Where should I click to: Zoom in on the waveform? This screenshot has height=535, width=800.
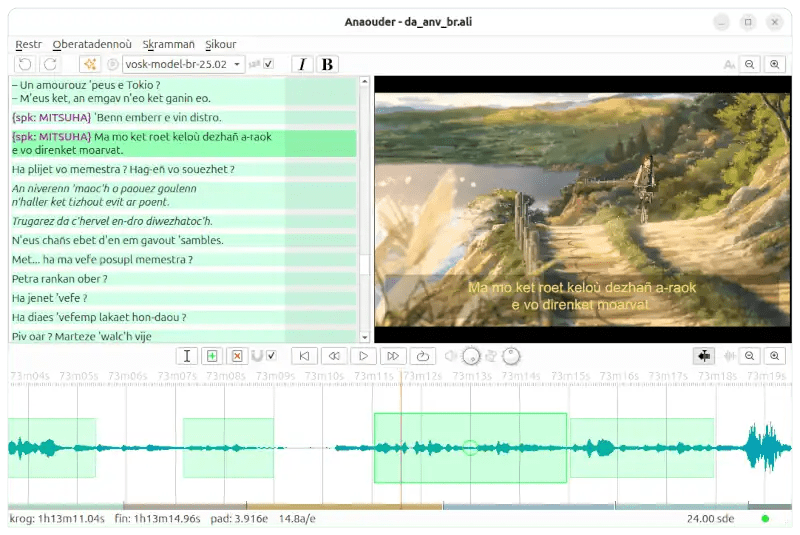pos(774,356)
